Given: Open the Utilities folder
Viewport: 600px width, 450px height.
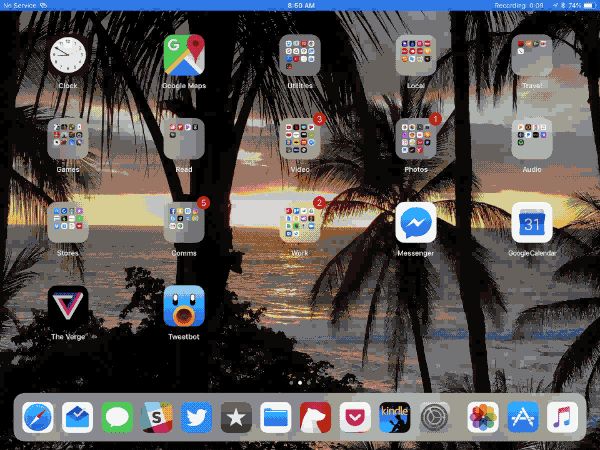Looking at the screenshot, I should point(300,55).
